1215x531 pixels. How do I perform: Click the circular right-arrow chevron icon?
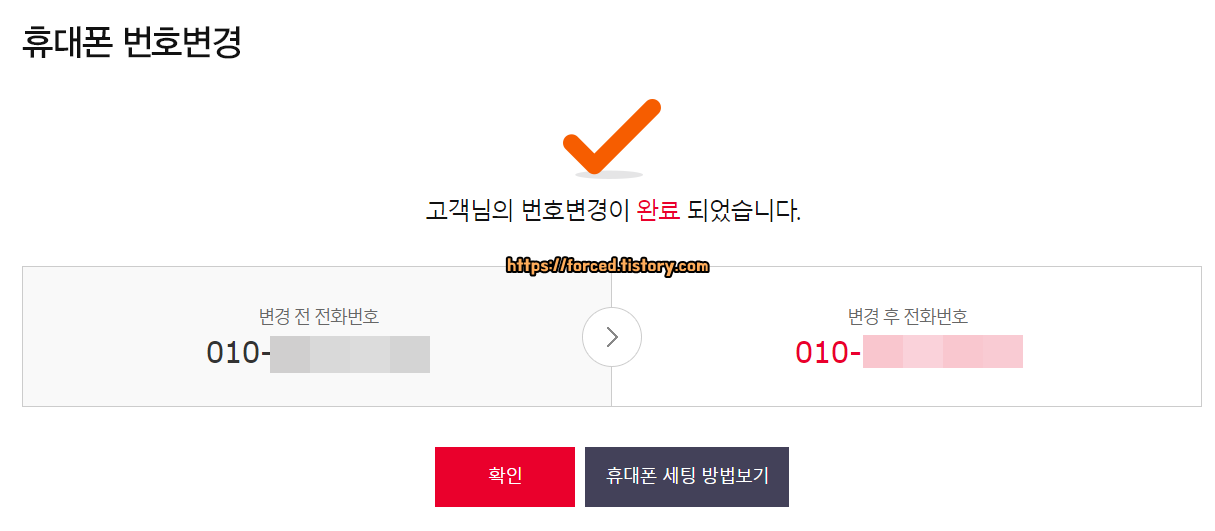[x=612, y=337]
